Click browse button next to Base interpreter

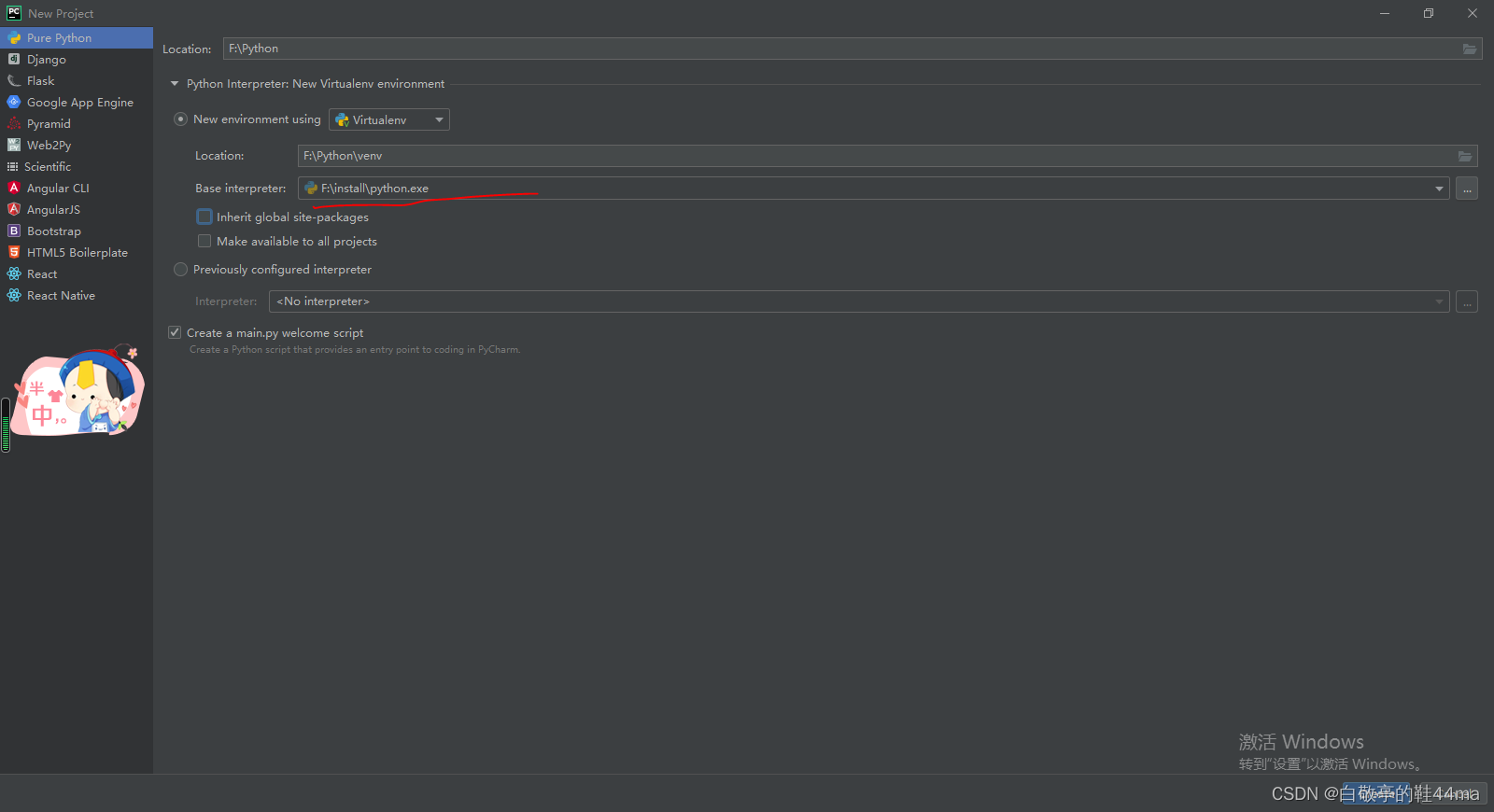(1467, 189)
